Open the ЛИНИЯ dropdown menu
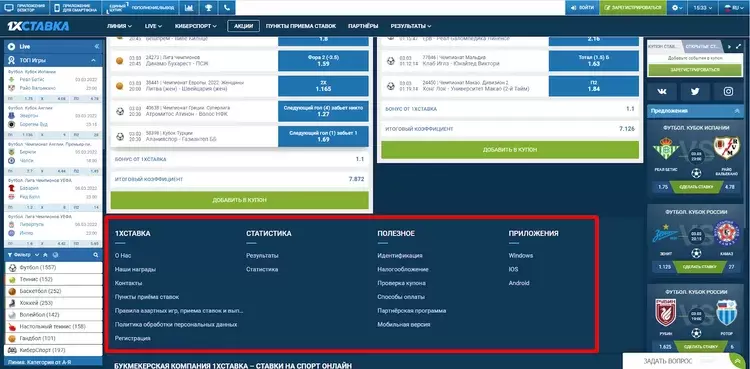 pos(120,26)
